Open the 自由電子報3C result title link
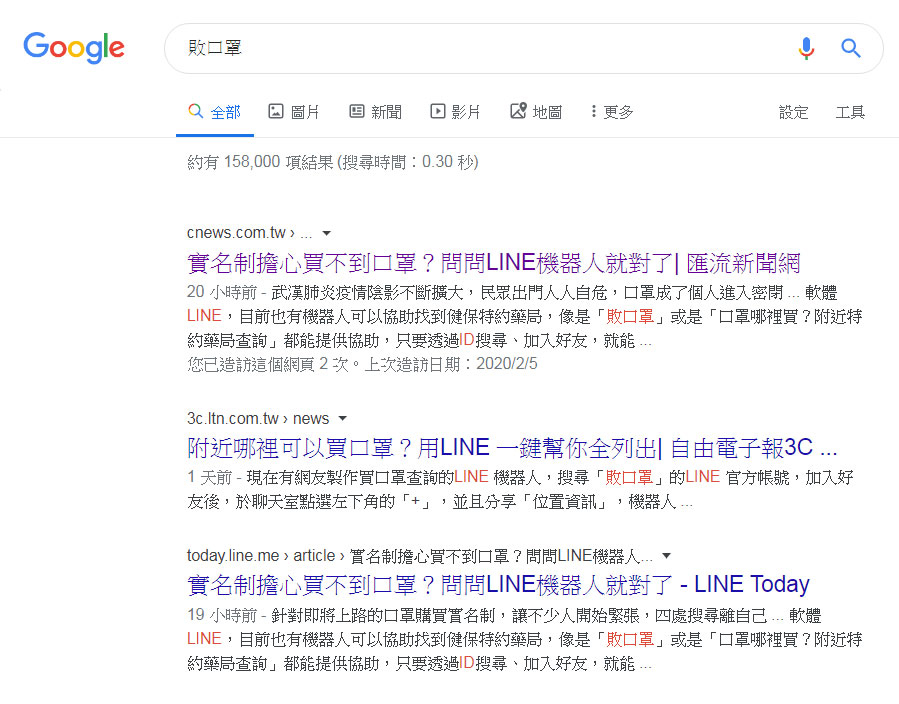This screenshot has width=899, height=704. point(512,448)
